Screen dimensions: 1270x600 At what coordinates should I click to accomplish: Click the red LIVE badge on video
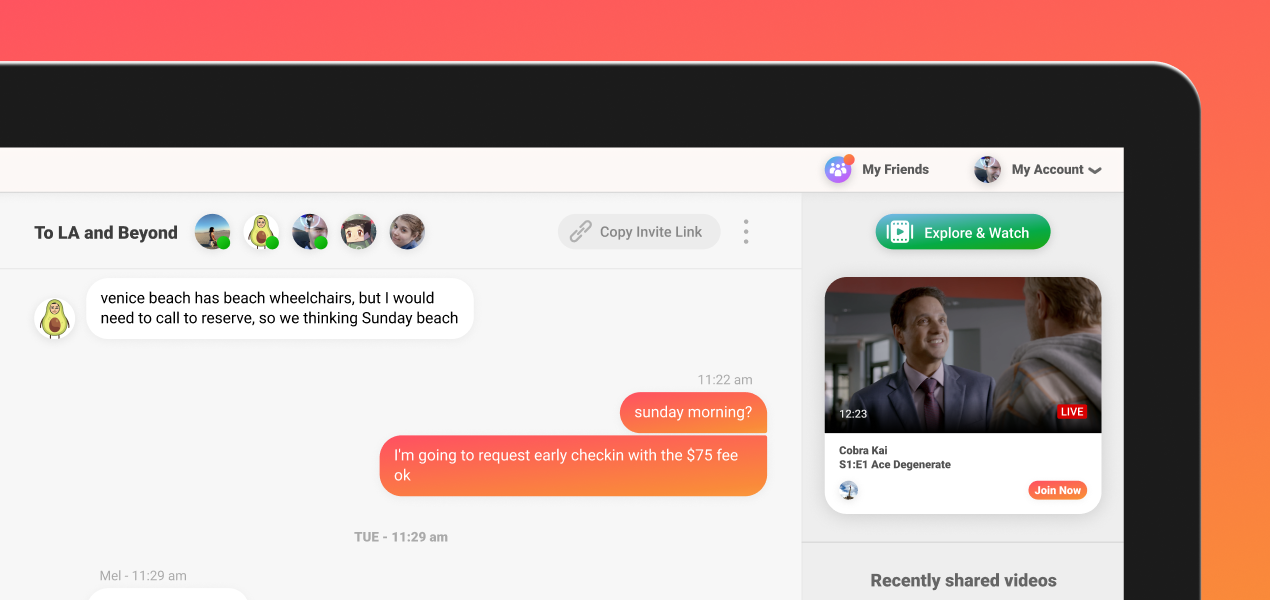point(1072,412)
